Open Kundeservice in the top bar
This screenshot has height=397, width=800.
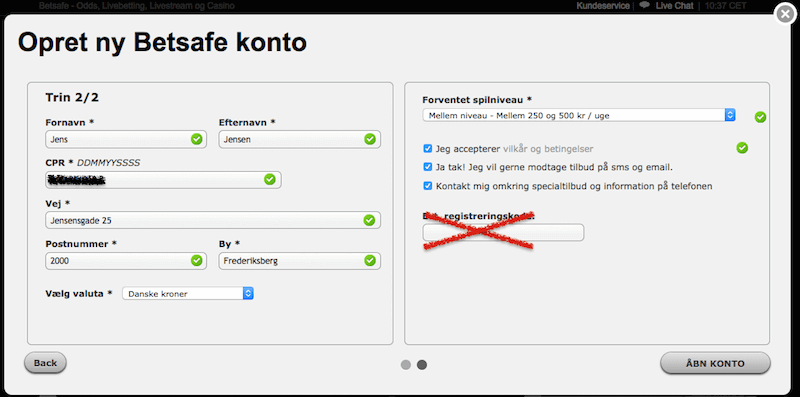603,6
